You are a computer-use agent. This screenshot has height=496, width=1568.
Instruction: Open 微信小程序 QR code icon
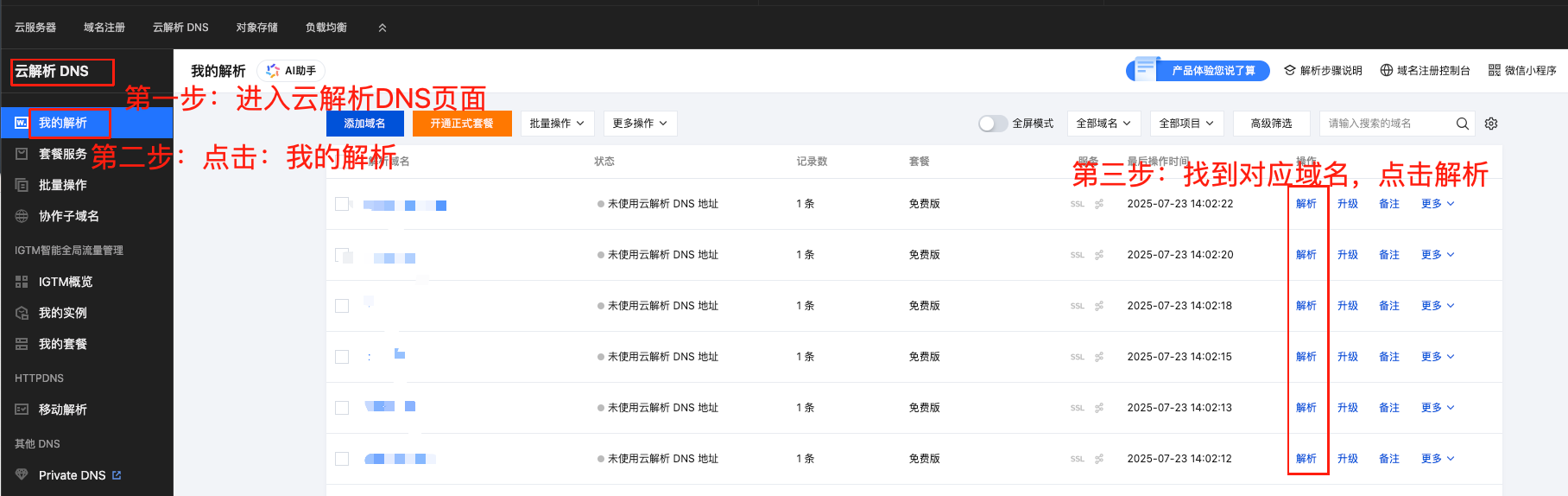click(1495, 71)
